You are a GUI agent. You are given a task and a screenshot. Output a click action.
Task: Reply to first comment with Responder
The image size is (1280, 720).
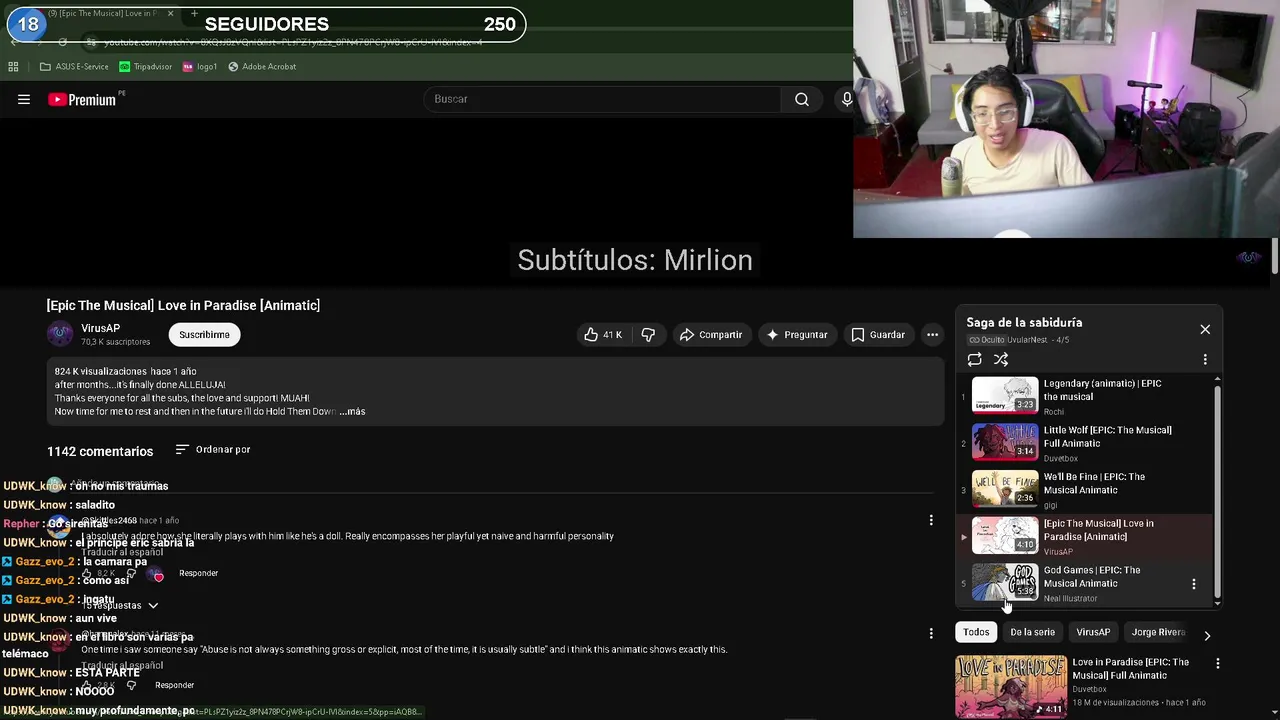click(x=198, y=573)
